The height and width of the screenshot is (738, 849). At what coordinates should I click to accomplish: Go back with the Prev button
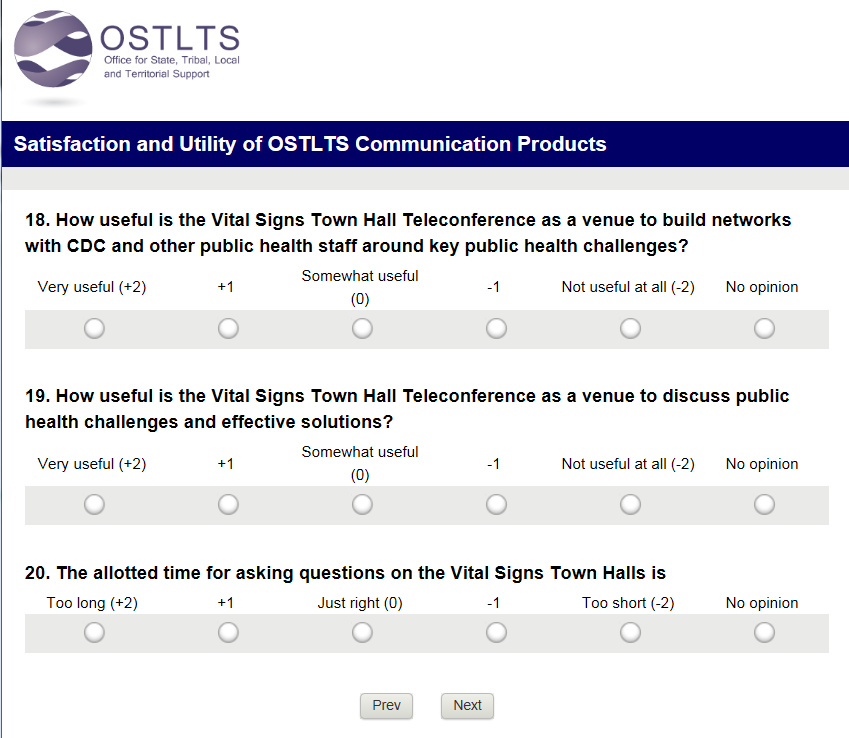pos(386,706)
